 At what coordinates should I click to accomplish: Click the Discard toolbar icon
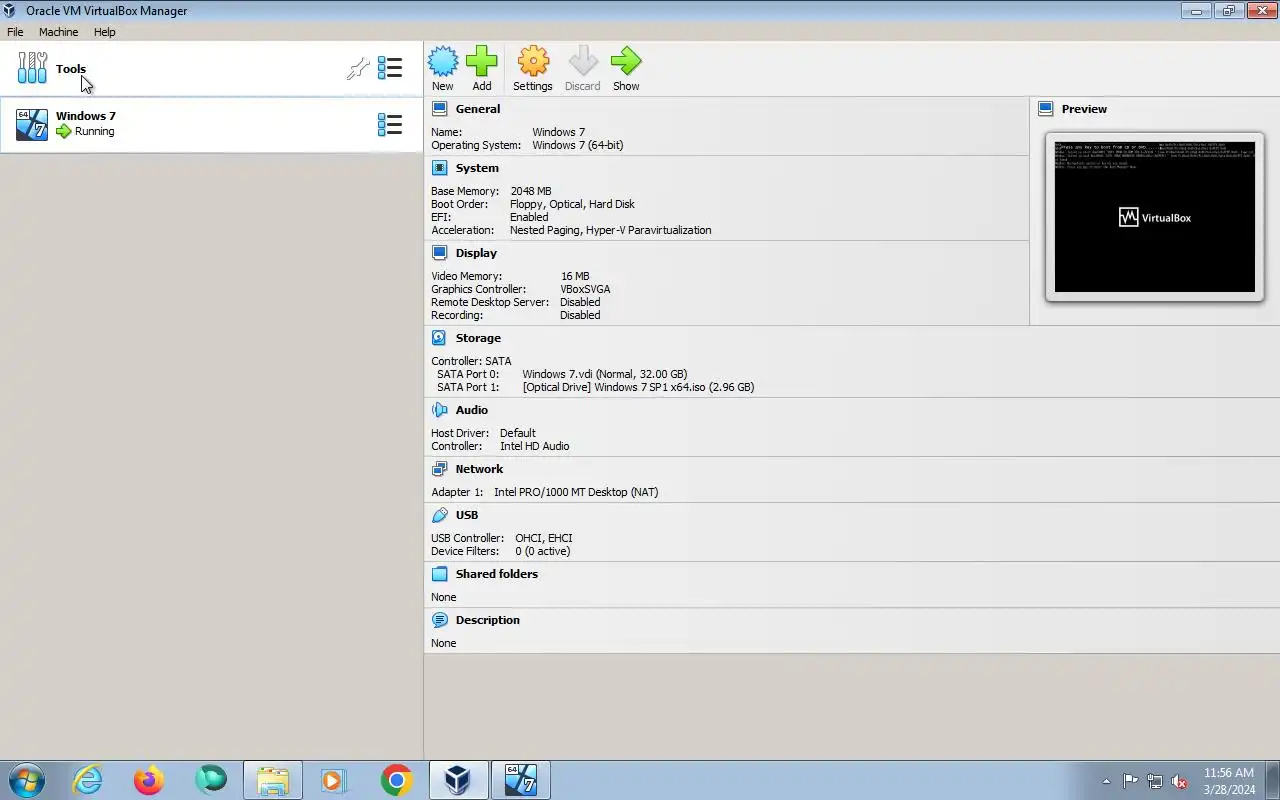(583, 62)
